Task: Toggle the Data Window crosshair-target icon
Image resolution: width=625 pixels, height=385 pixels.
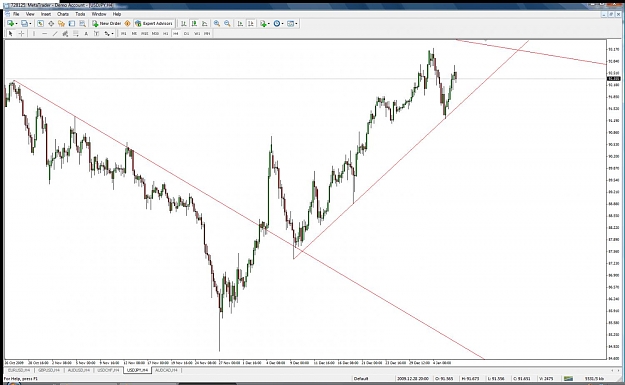Action: click(x=51, y=24)
